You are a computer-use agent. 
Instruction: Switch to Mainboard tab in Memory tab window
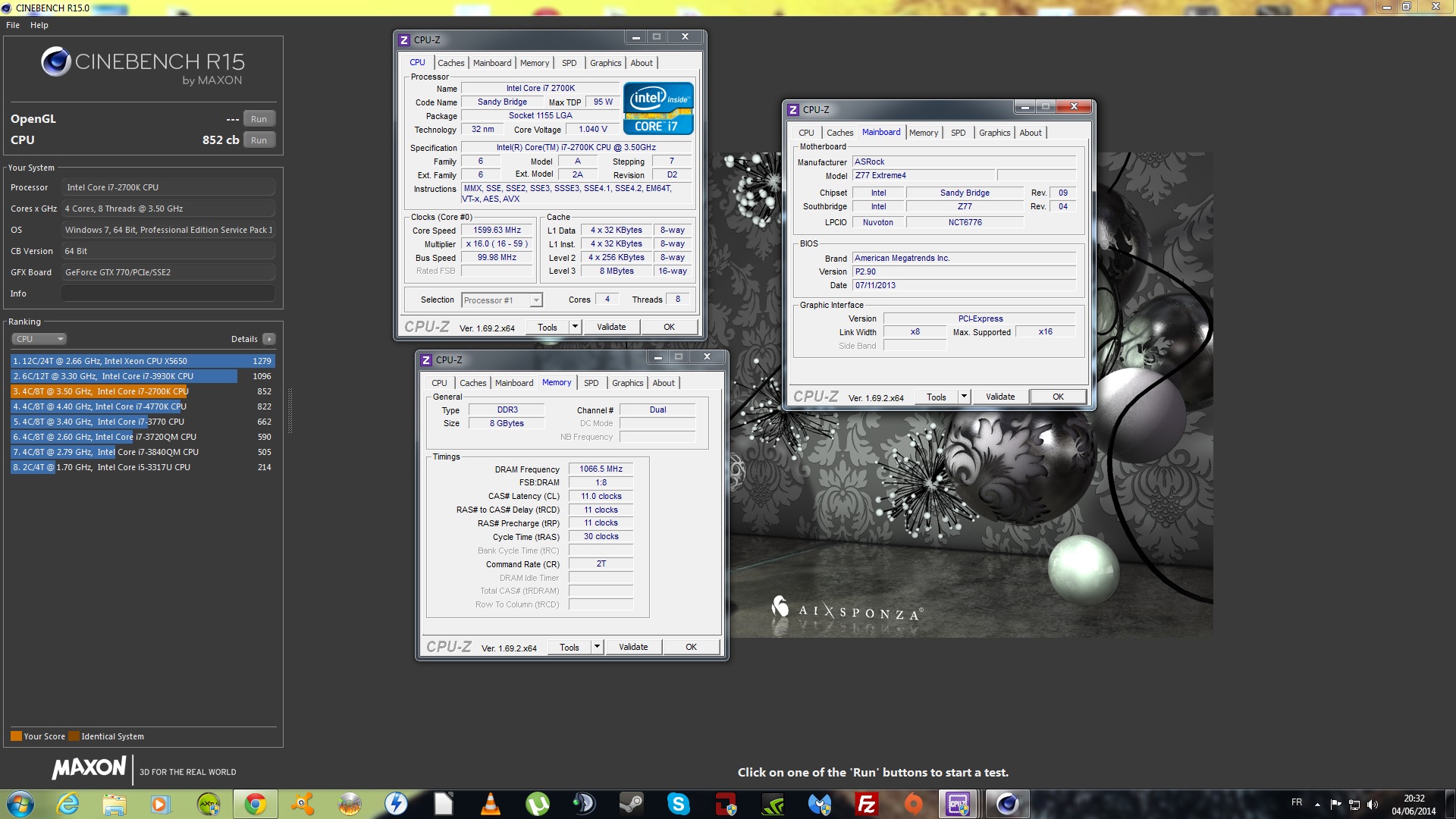tap(514, 383)
